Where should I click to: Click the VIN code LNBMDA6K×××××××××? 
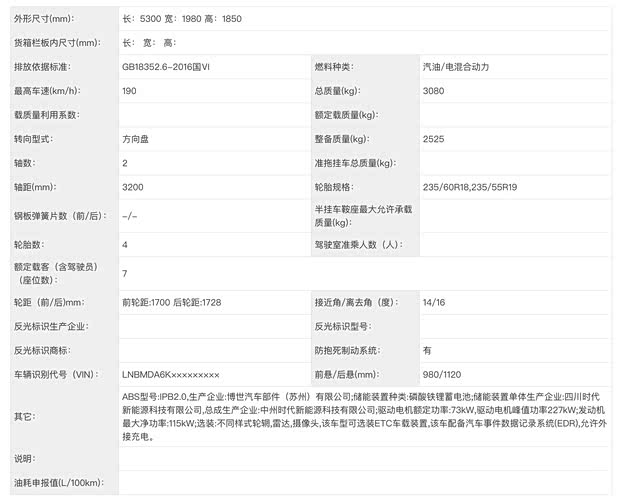(x=171, y=374)
